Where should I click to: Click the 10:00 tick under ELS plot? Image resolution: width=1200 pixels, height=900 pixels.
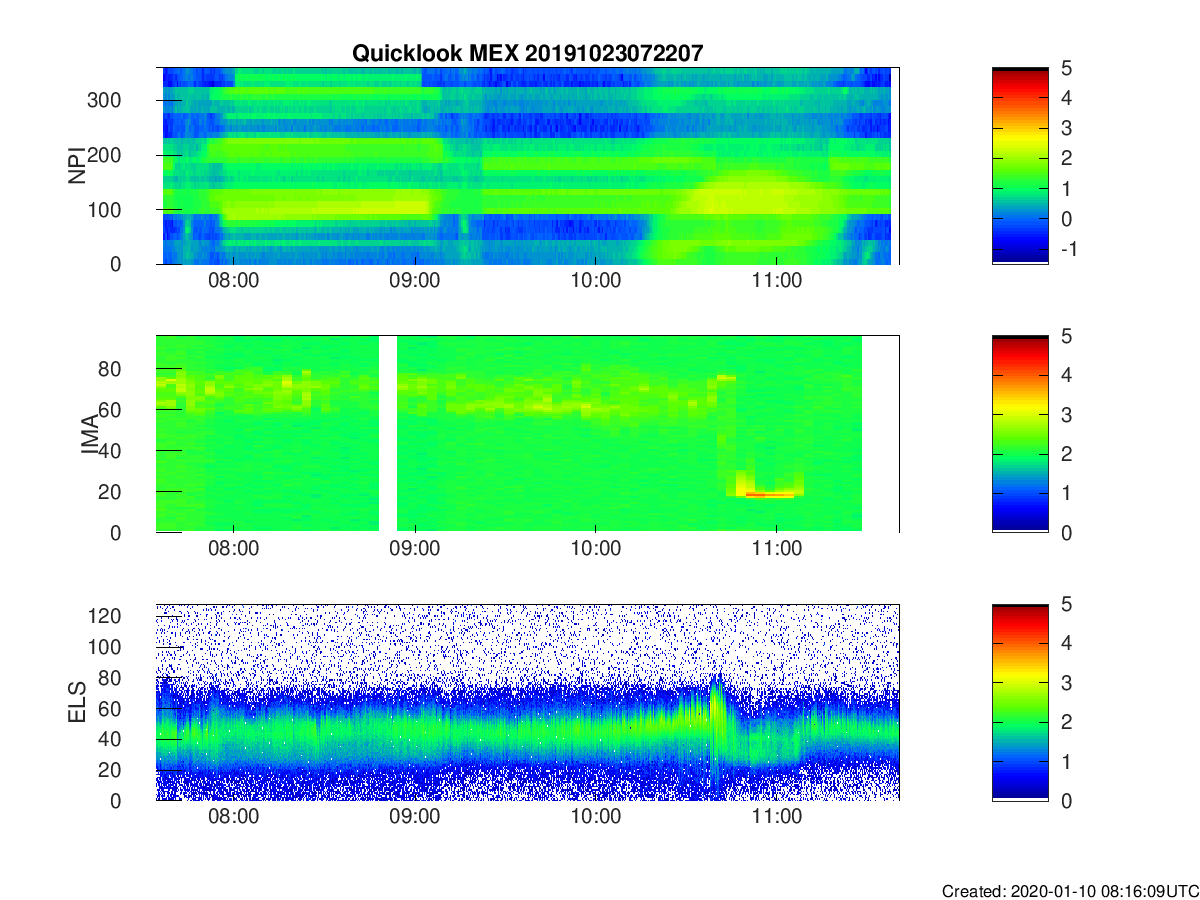(x=595, y=817)
